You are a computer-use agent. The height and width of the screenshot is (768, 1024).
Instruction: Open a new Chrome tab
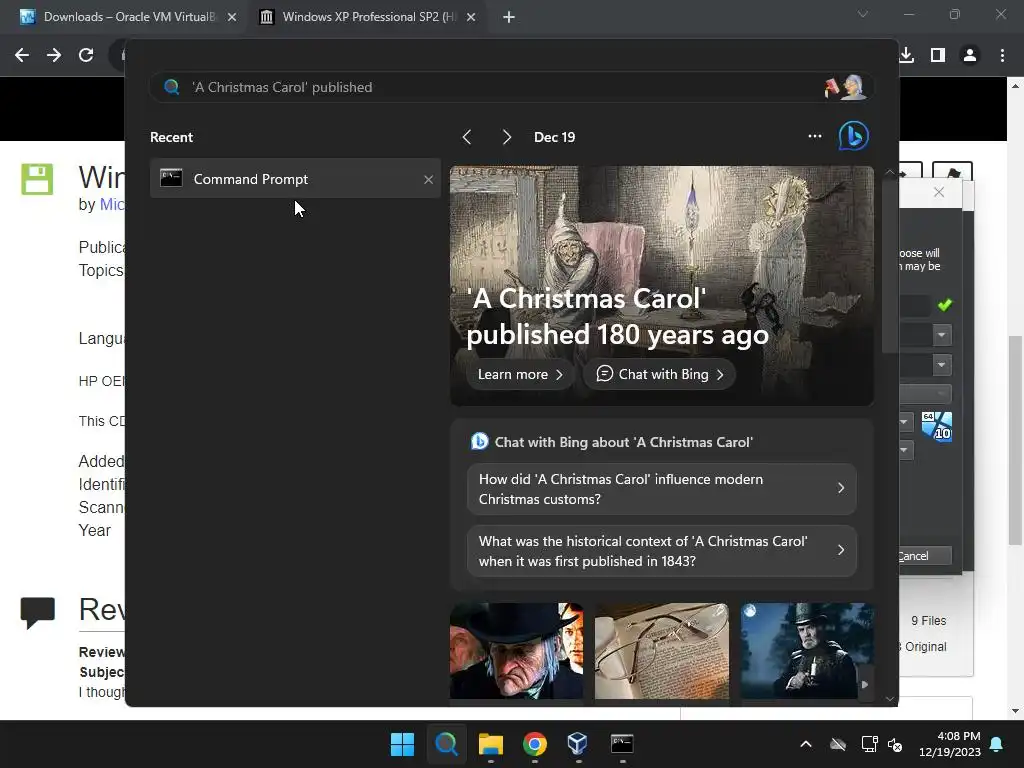(509, 17)
